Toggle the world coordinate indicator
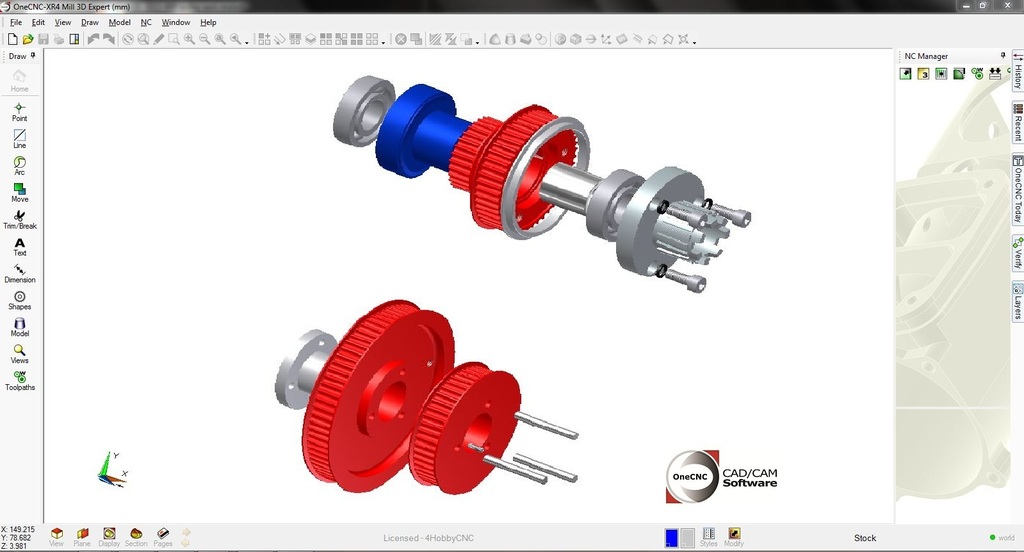The image size is (1024, 552). [x=1001, y=538]
